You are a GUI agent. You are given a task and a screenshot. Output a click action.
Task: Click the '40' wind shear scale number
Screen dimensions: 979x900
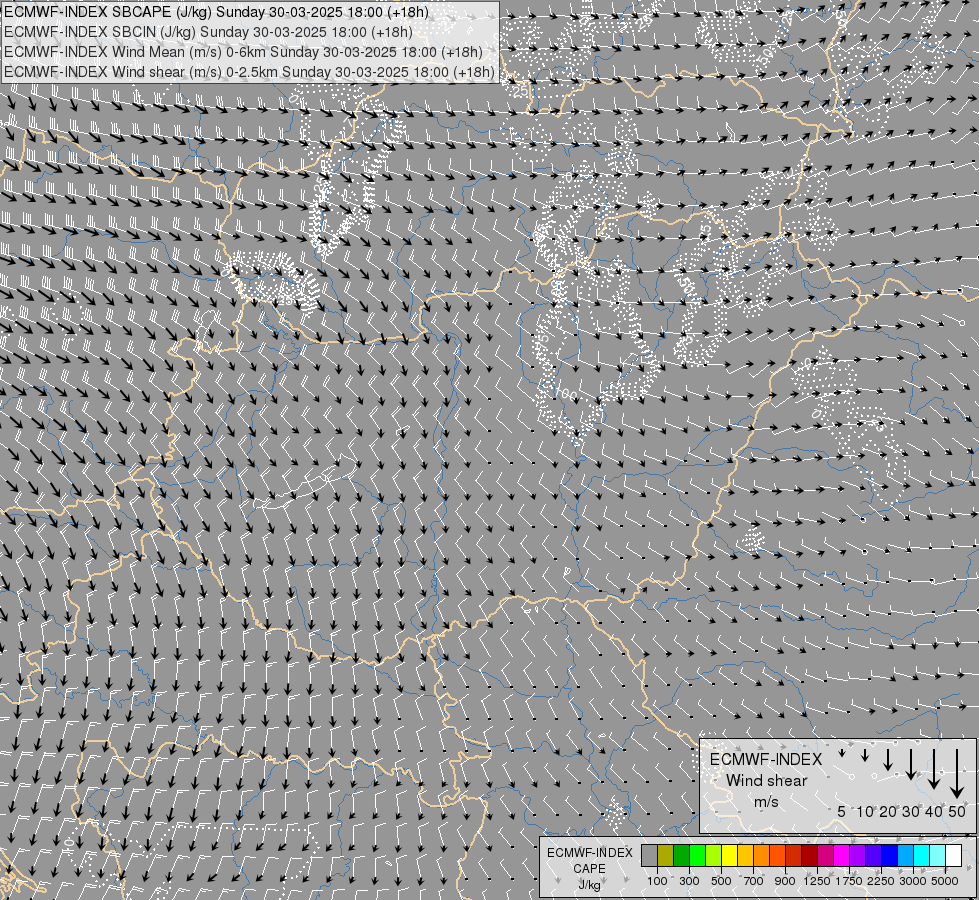tap(933, 811)
